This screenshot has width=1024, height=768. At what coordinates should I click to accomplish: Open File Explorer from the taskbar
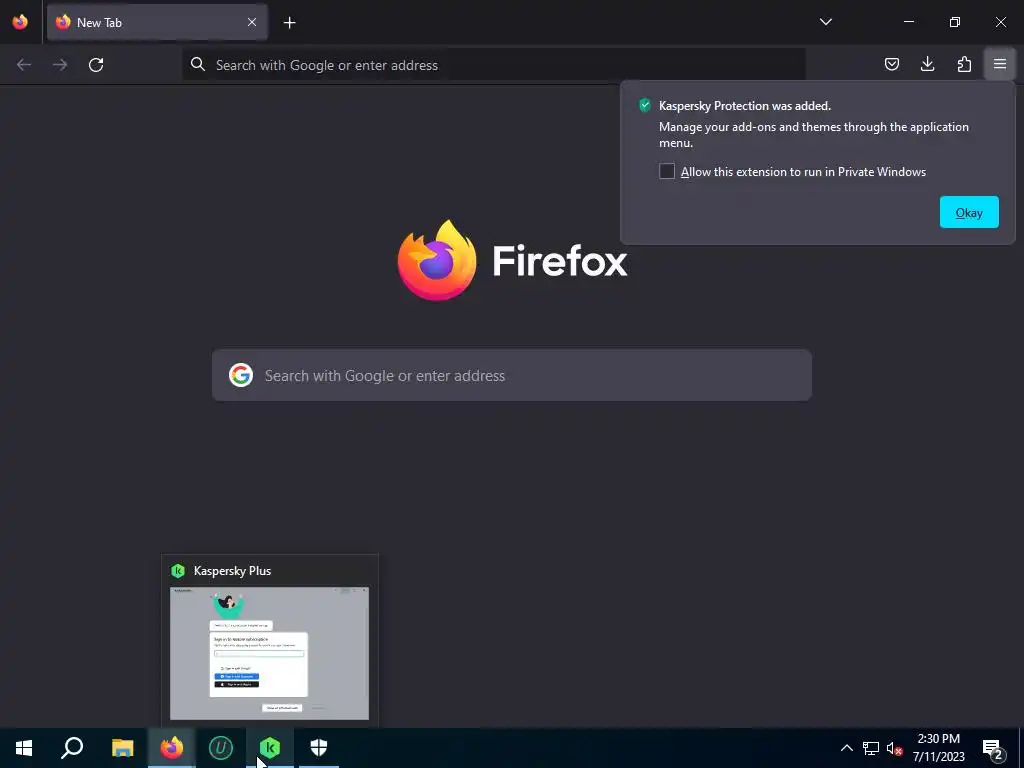122,748
